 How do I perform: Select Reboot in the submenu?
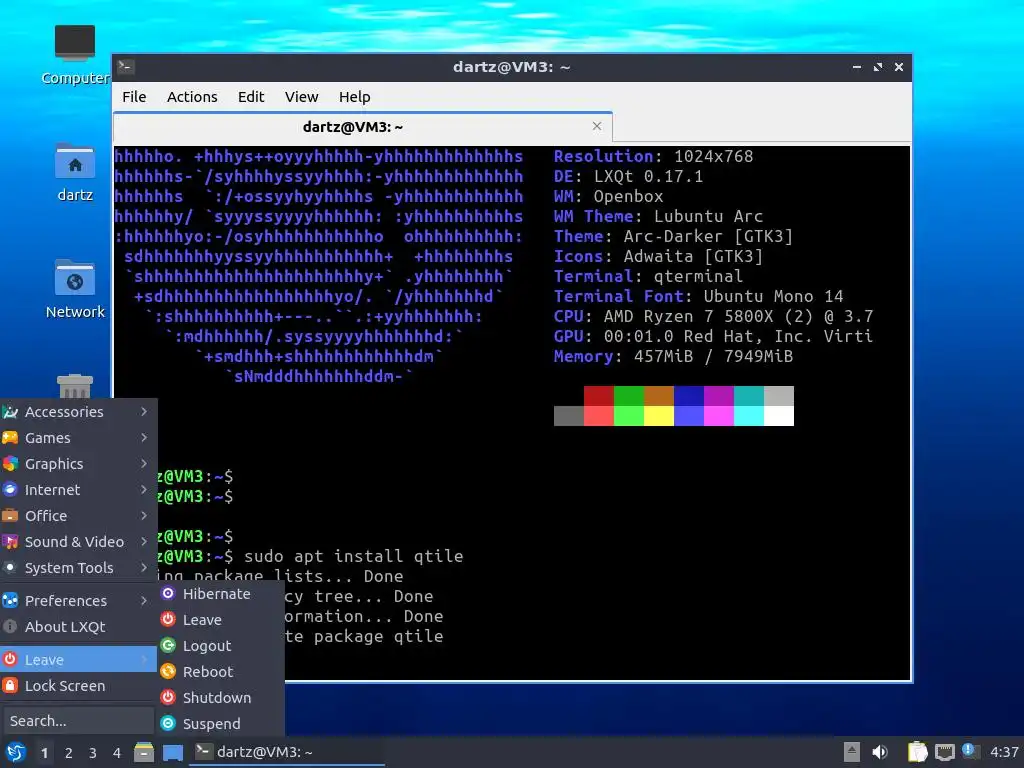(x=221, y=671)
